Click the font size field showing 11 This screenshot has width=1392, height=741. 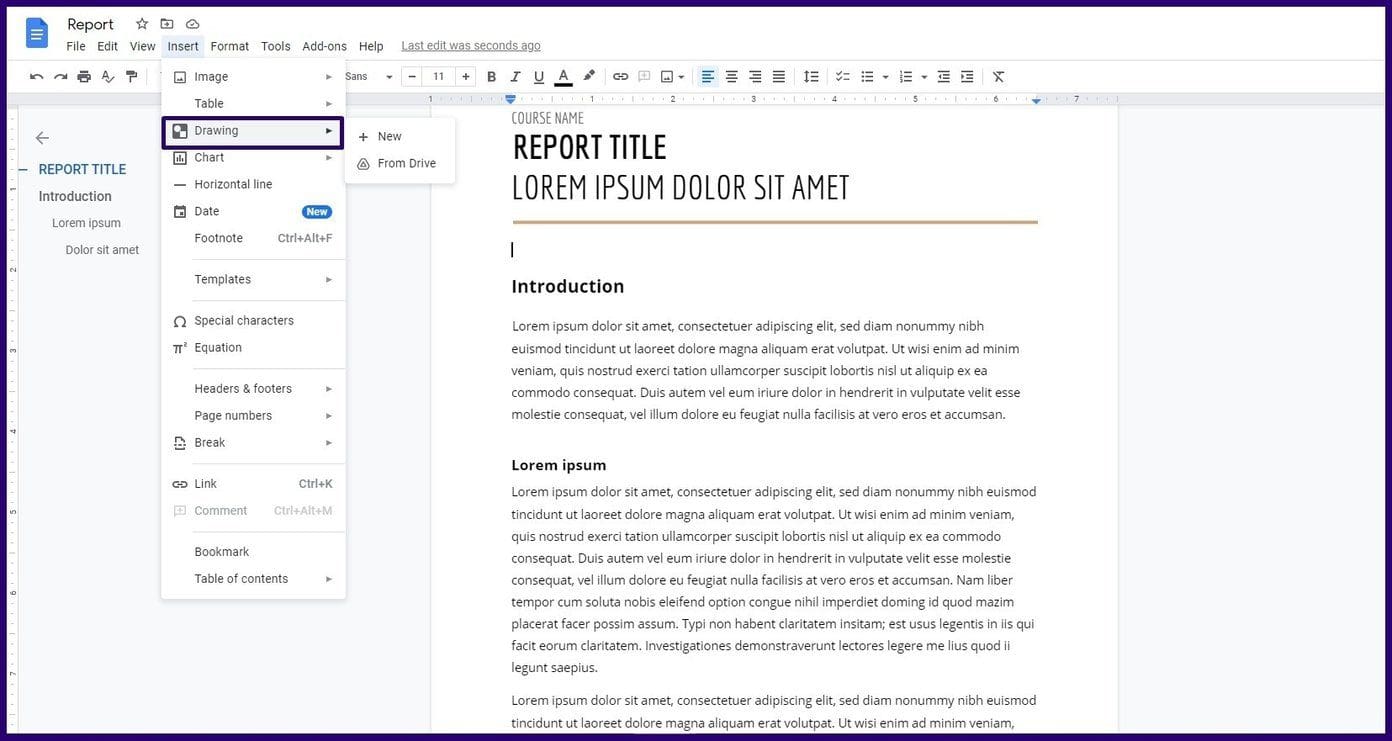438,77
